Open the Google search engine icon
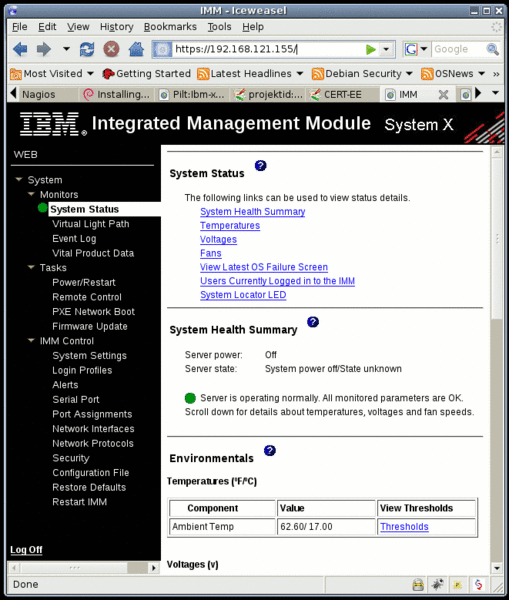Screen dimensions: 509x600 point(411,49)
